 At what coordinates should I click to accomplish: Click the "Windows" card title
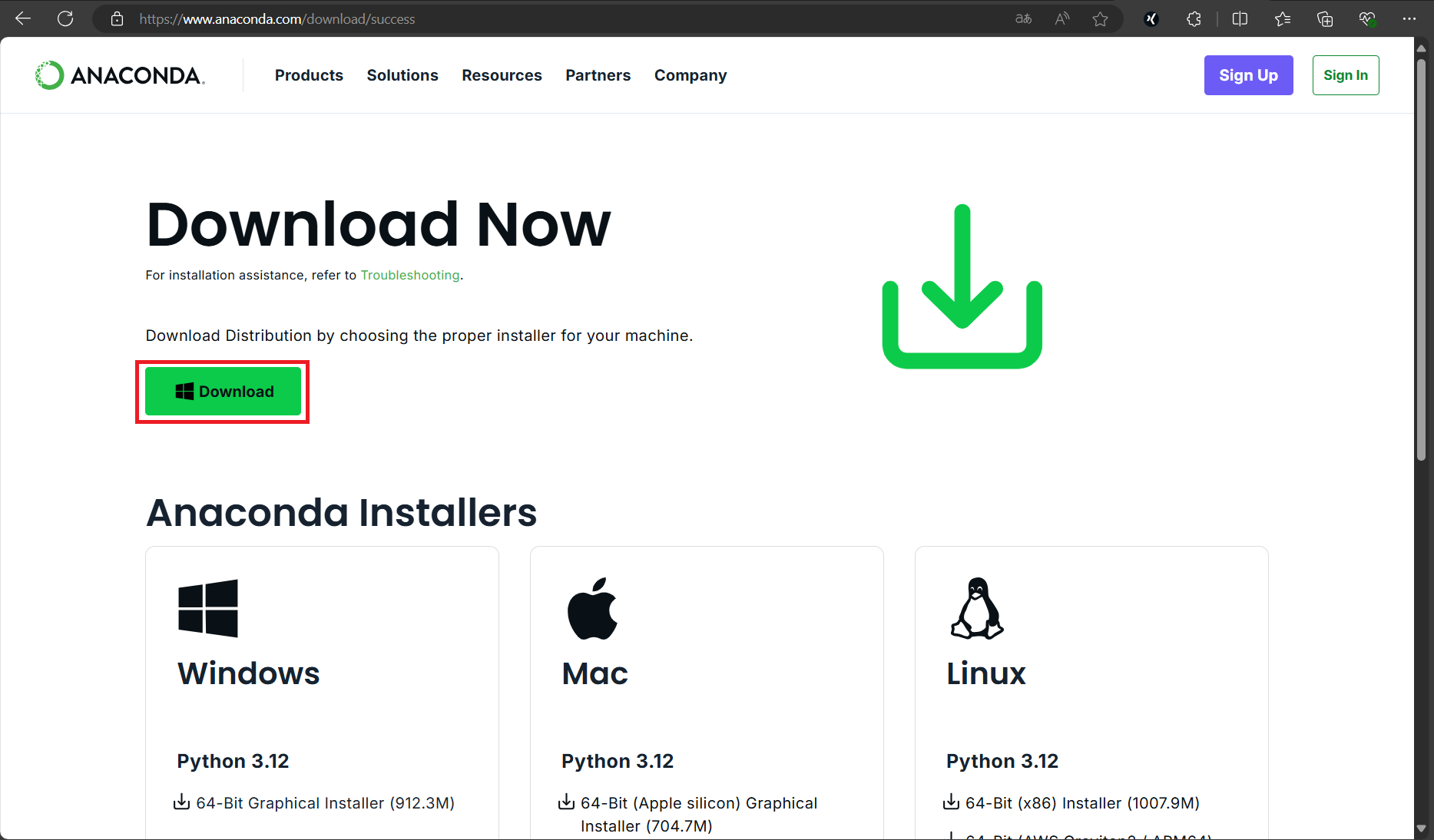click(x=249, y=673)
